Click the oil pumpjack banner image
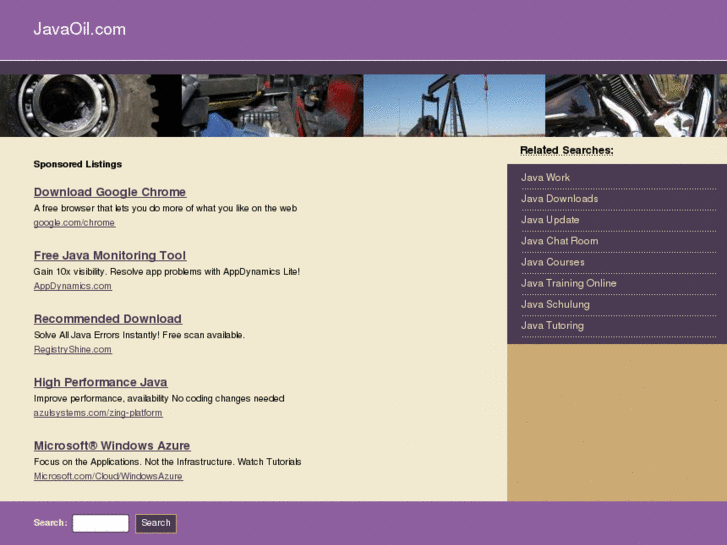 tap(454, 105)
